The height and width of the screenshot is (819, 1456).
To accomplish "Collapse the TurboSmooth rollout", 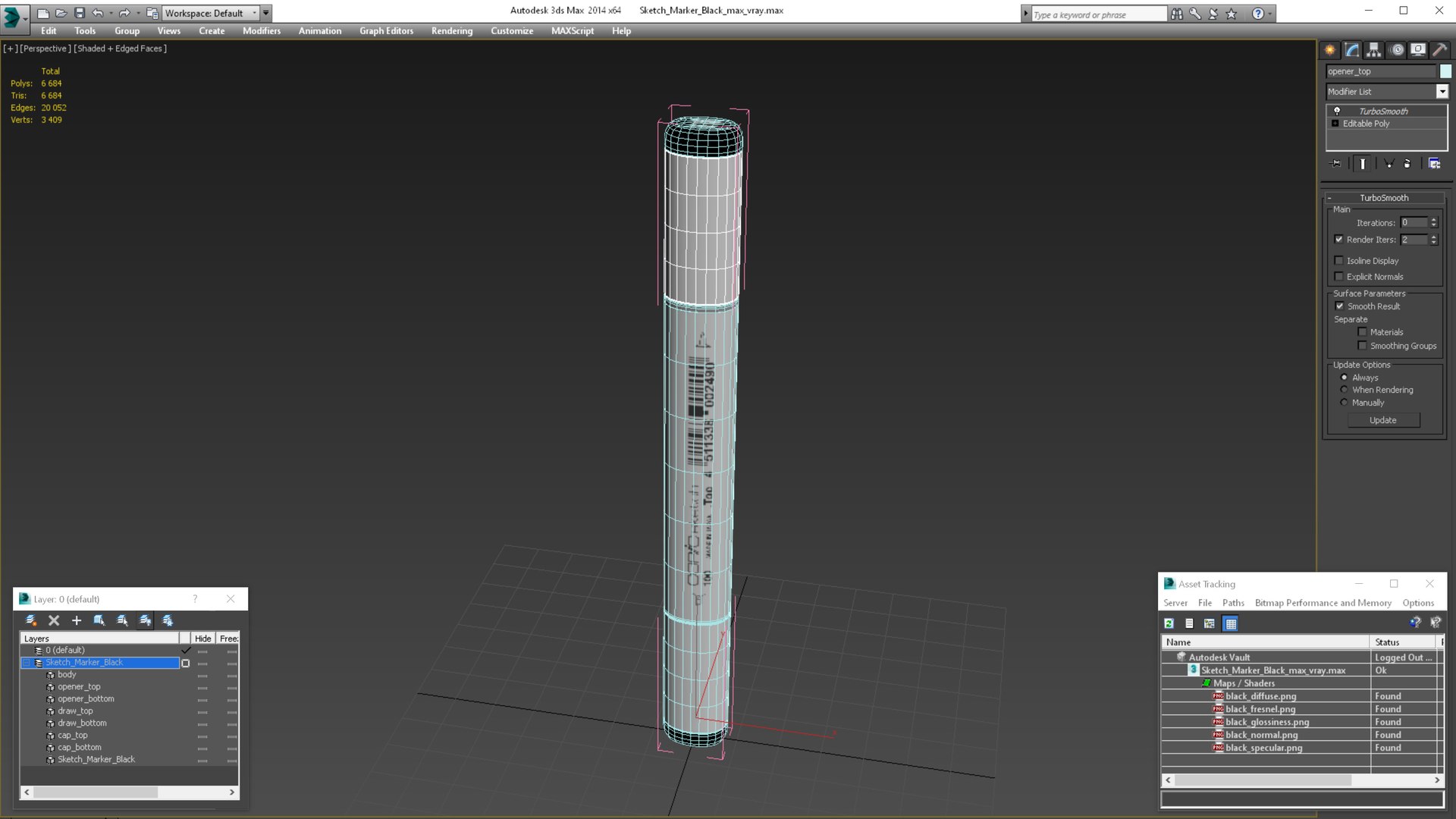I will 1384,198.
